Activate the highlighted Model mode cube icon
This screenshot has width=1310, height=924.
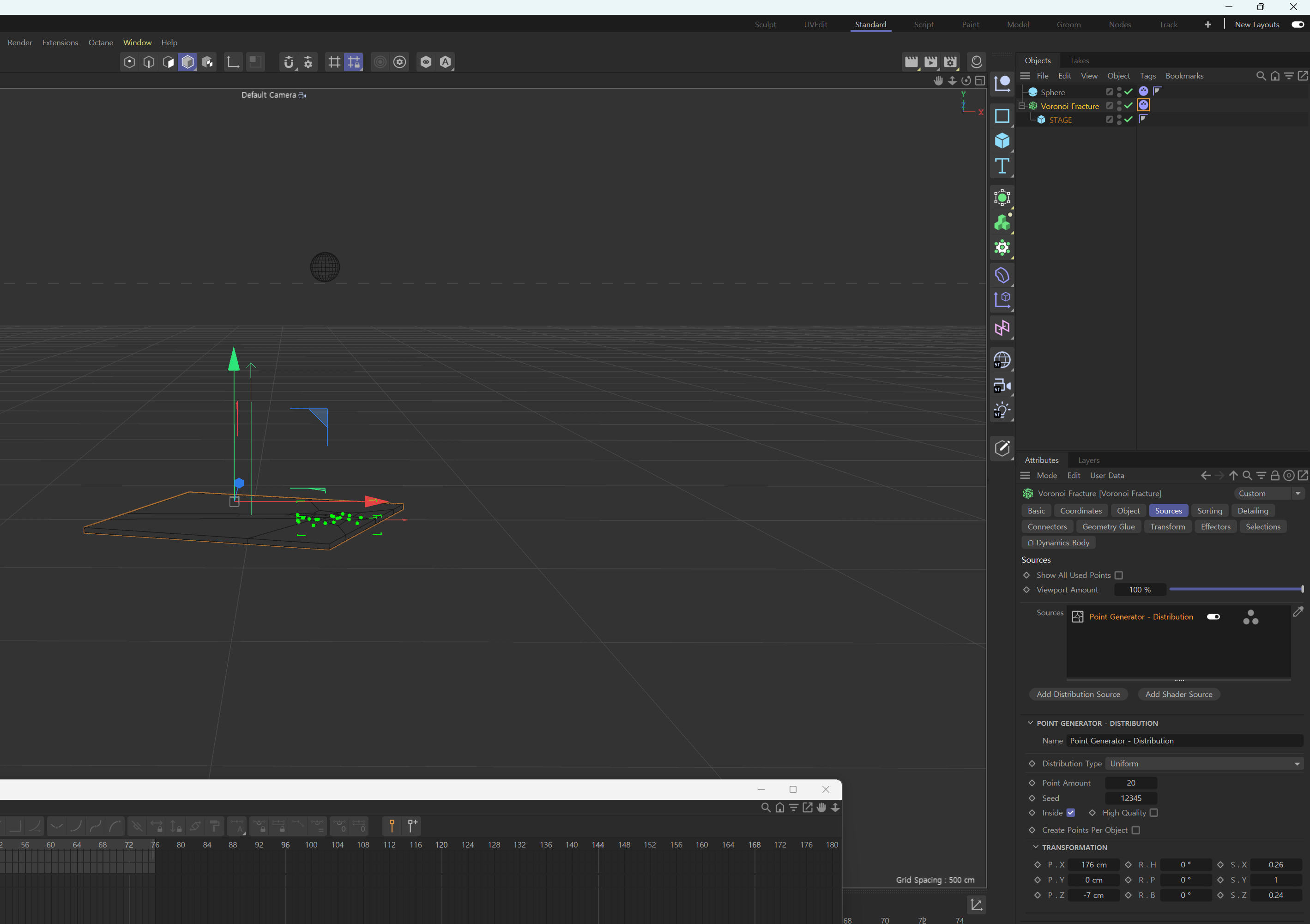[x=188, y=62]
